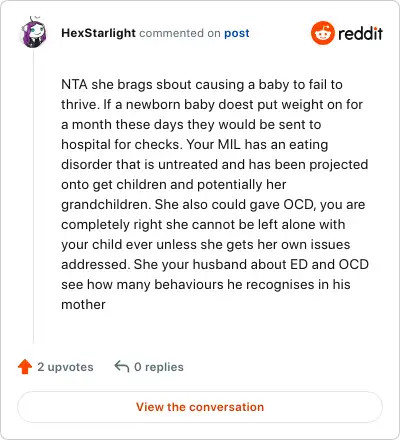This screenshot has height=440, width=400.
Task: Click the line "see how many behaviours he recognises"
Action: coord(206,285)
